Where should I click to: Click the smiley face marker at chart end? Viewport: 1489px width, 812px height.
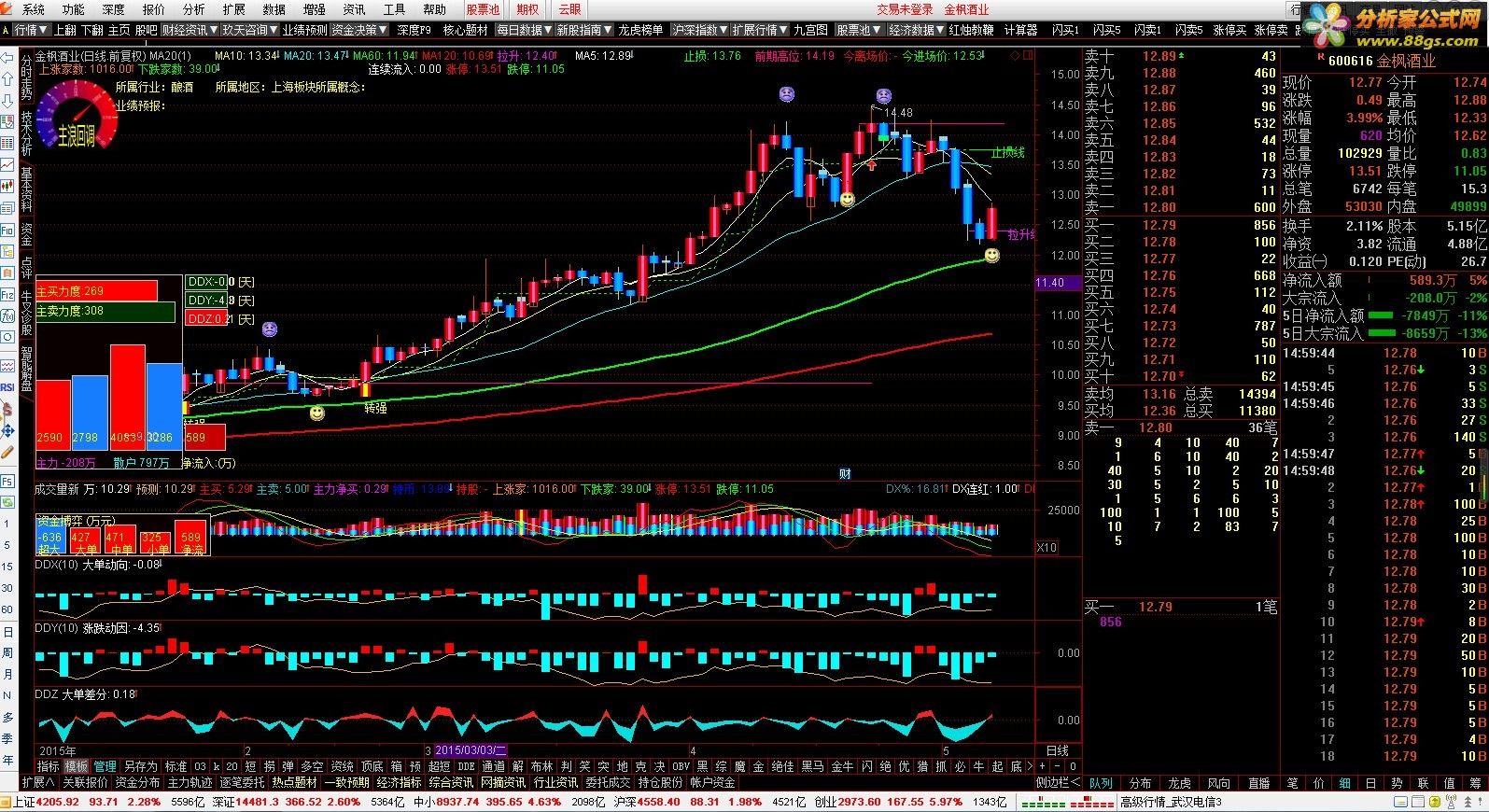pos(991,255)
